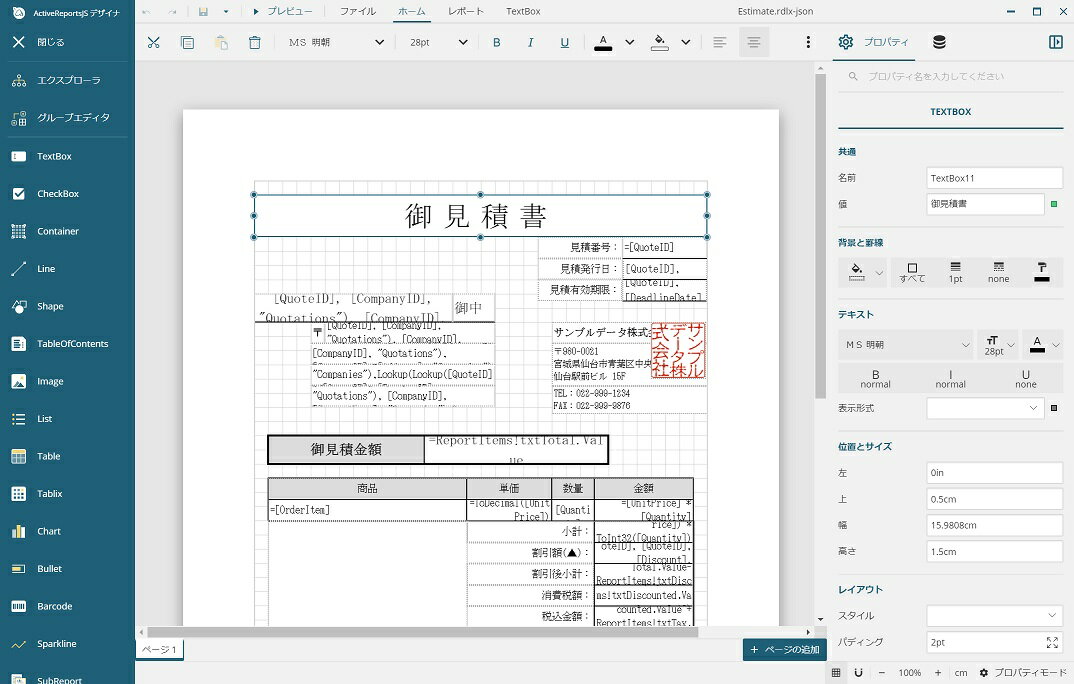
Task: Click the Delete trash icon
Action: point(254,42)
